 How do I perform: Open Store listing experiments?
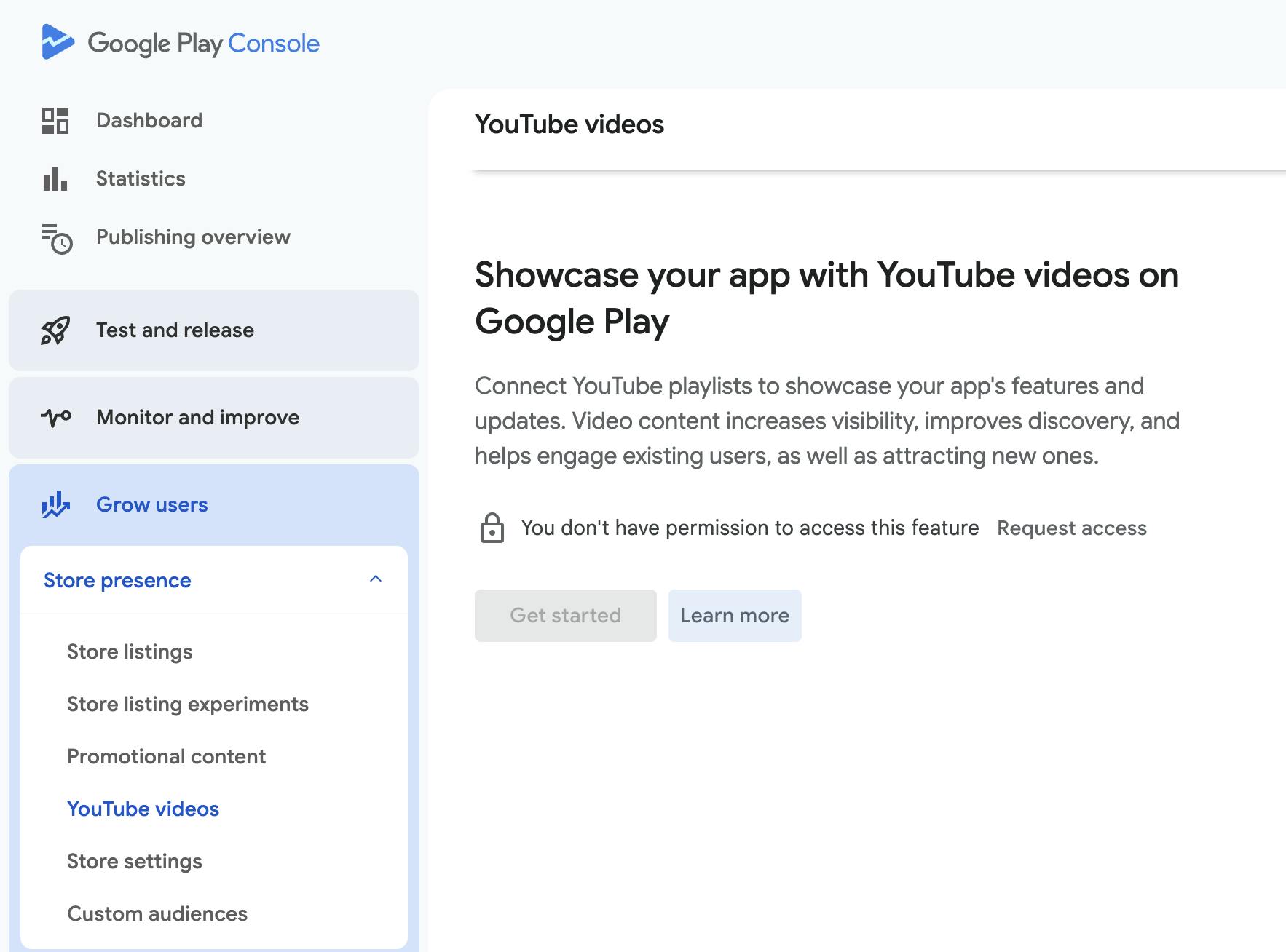(187, 704)
